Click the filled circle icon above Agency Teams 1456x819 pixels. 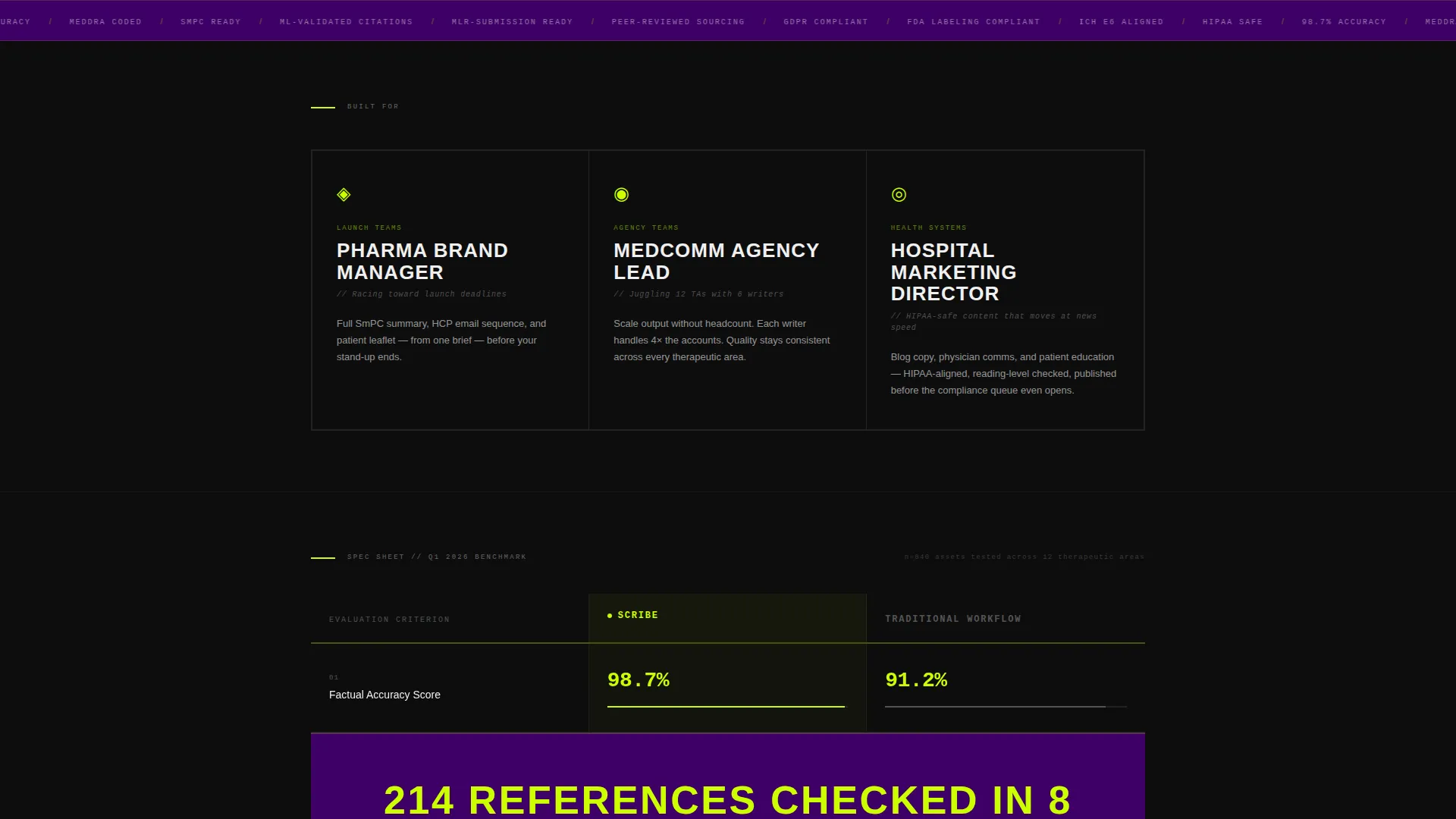pos(621,195)
